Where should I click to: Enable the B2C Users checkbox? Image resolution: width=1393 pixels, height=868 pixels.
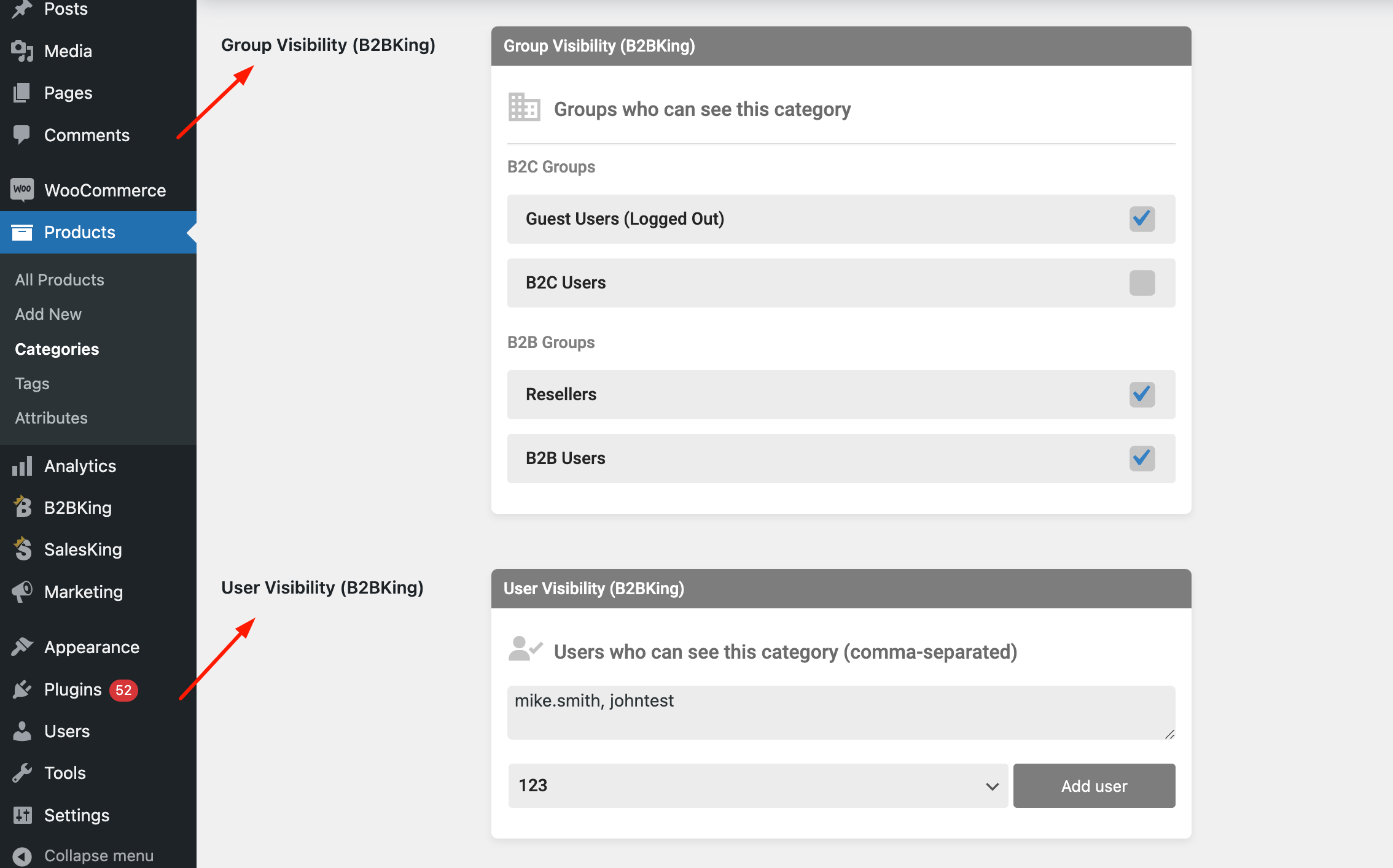coord(1142,283)
